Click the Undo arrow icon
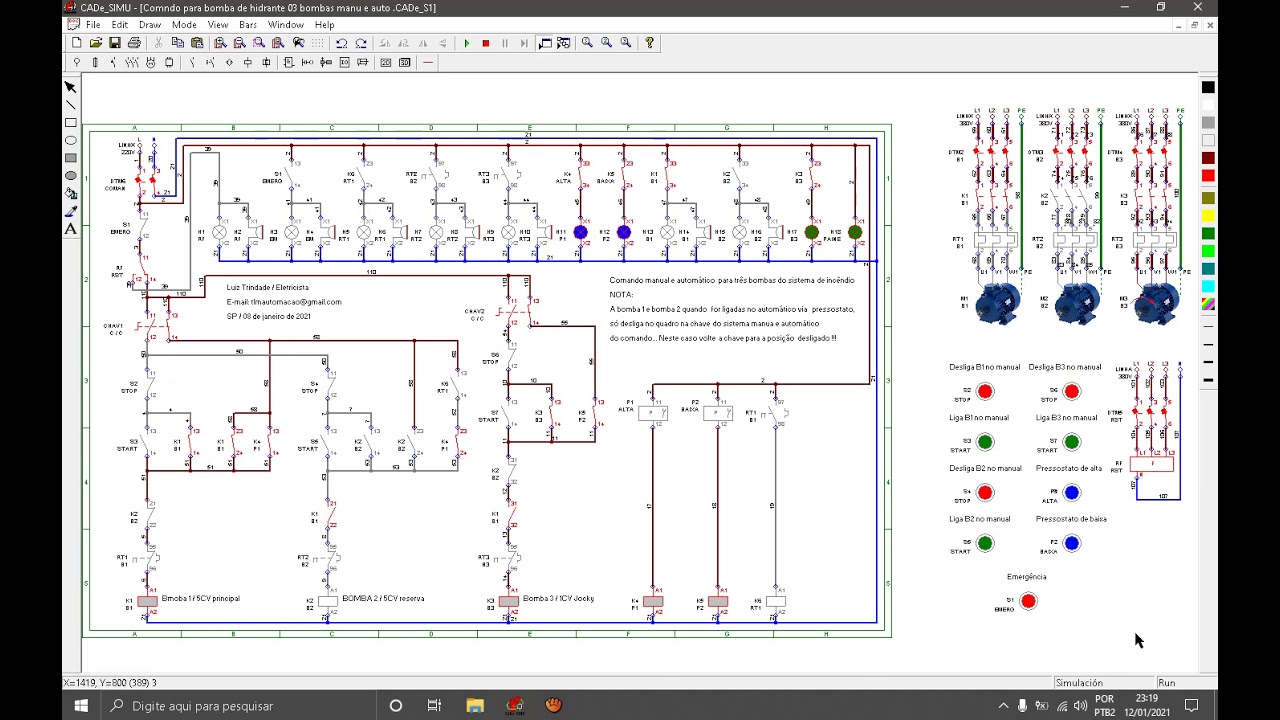The image size is (1280, 720). coord(341,43)
